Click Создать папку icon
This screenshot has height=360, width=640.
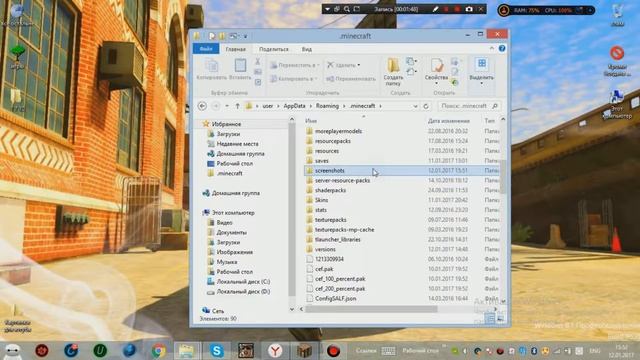(x=393, y=72)
